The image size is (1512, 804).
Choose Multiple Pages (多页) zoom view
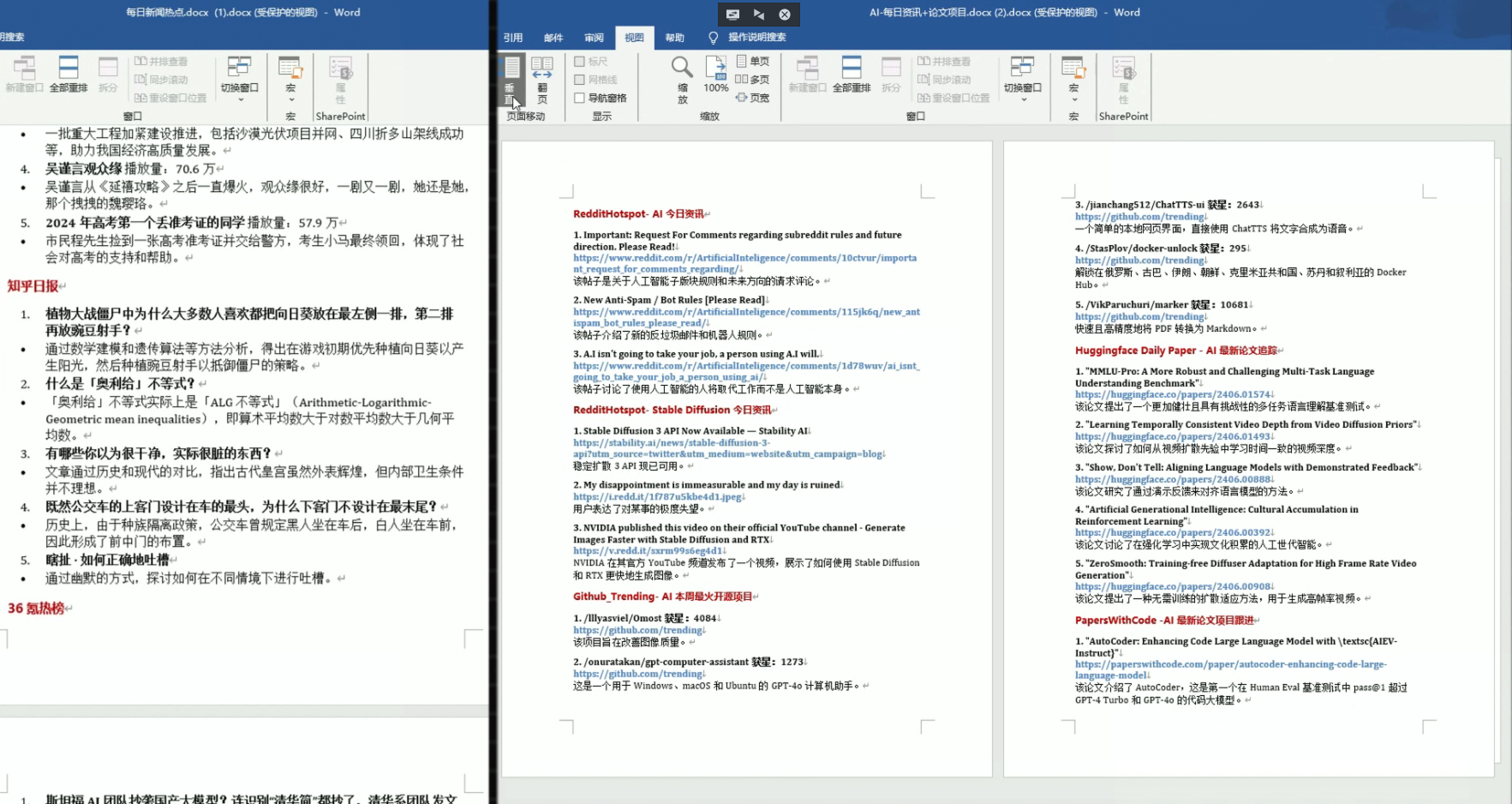click(753, 79)
